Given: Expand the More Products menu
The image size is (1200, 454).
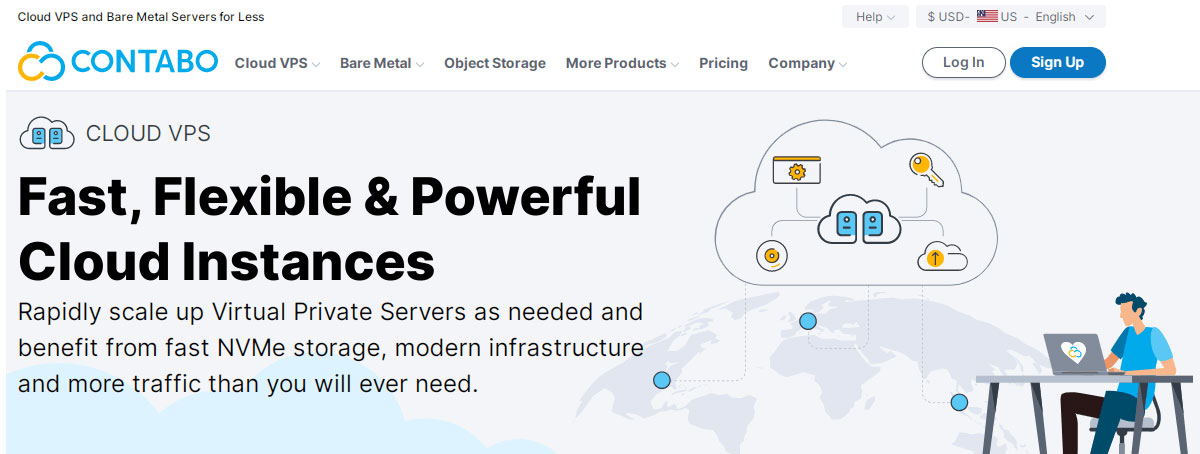Looking at the screenshot, I should 622,63.
